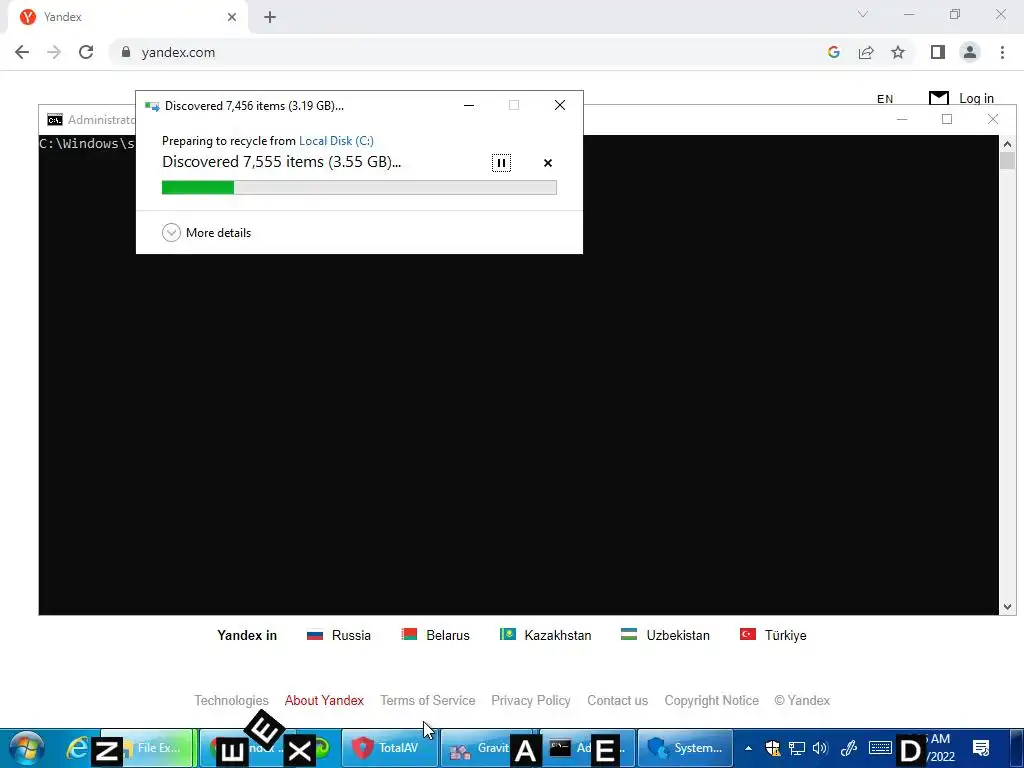1024x768 pixels.
Task: Open a new browser tab
Action: pos(270,17)
